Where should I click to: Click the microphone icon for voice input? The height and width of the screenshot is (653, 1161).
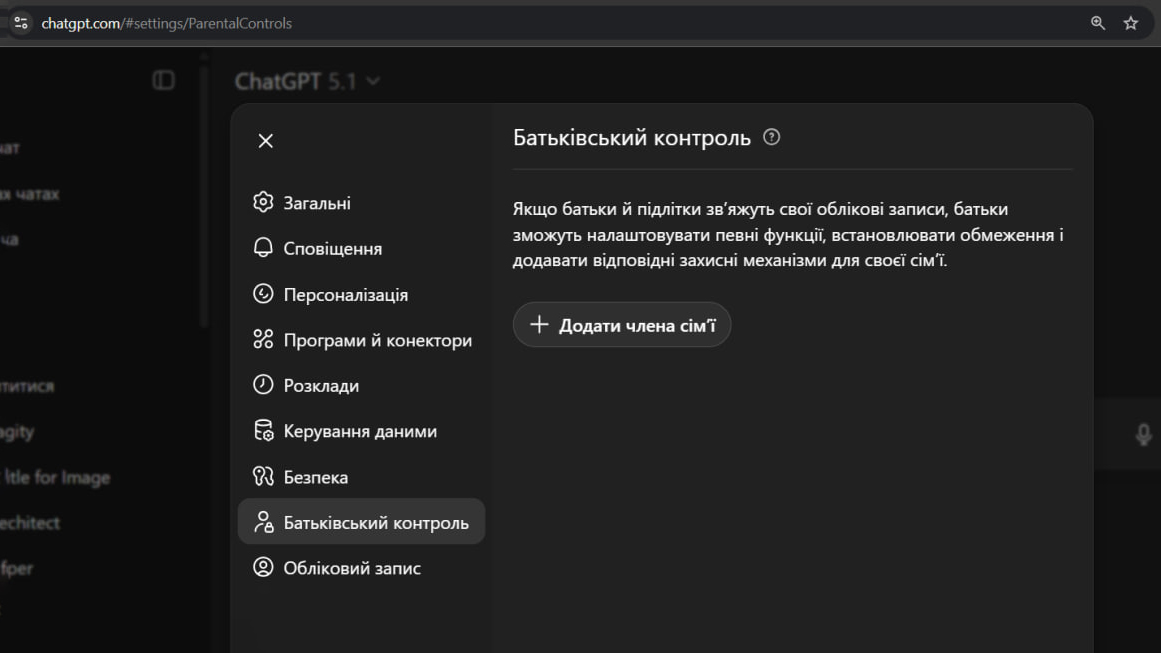[1144, 433]
